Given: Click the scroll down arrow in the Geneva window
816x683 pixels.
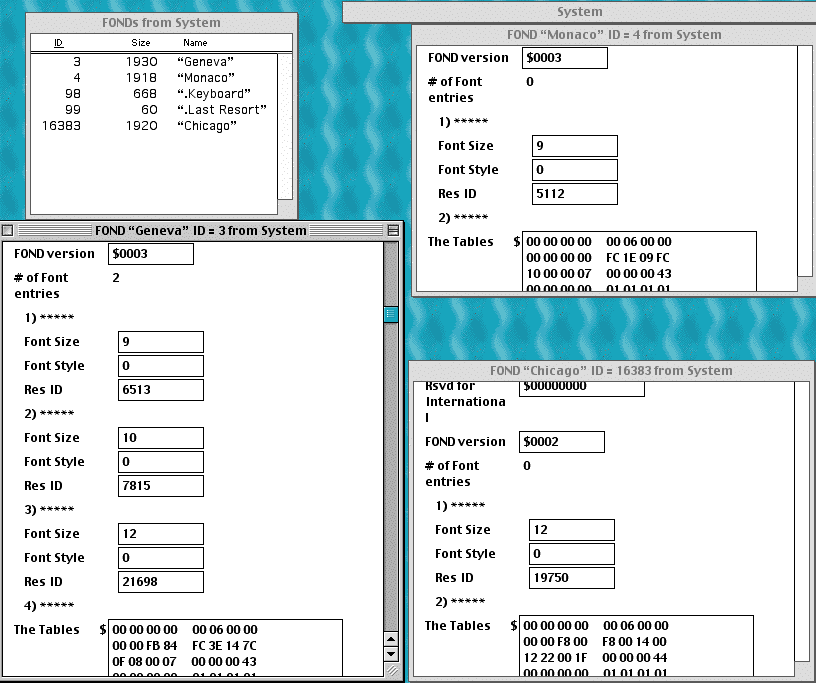Looking at the screenshot, I should [x=391, y=653].
